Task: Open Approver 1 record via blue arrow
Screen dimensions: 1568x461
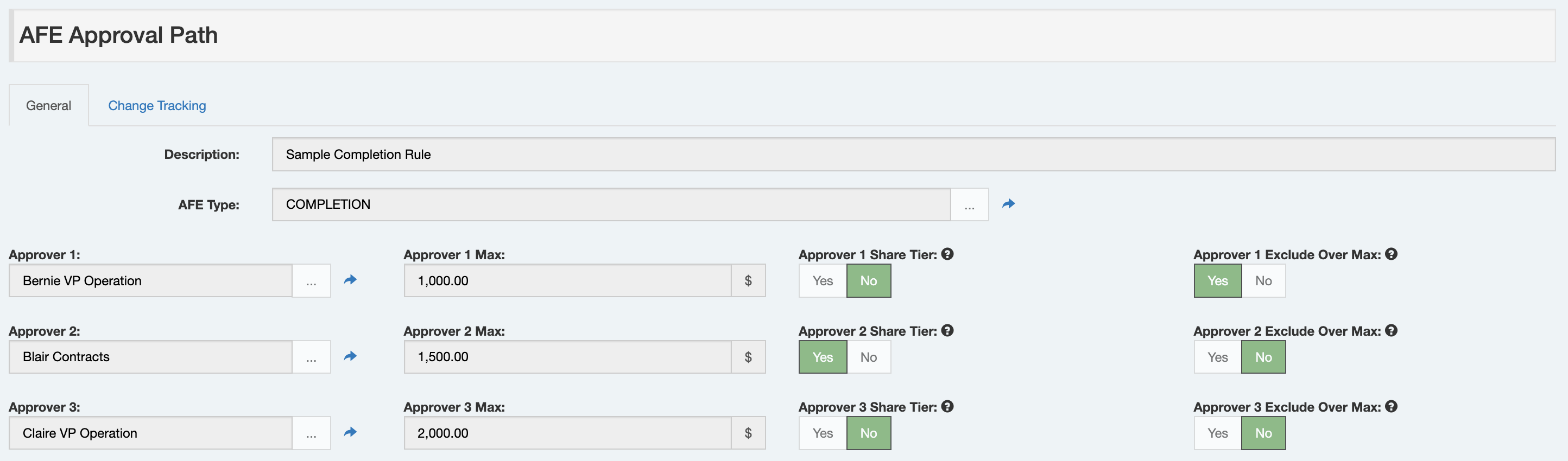Action: tap(350, 280)
